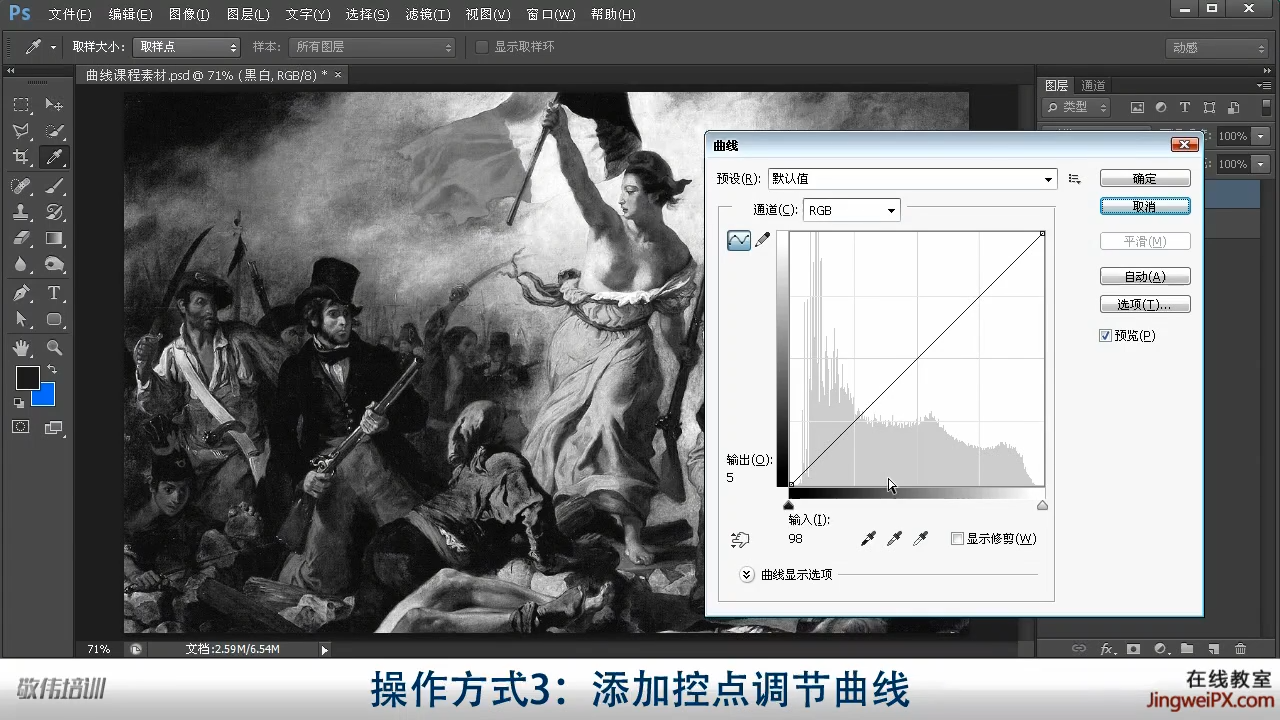Select the Hand tool

(21, 348)
